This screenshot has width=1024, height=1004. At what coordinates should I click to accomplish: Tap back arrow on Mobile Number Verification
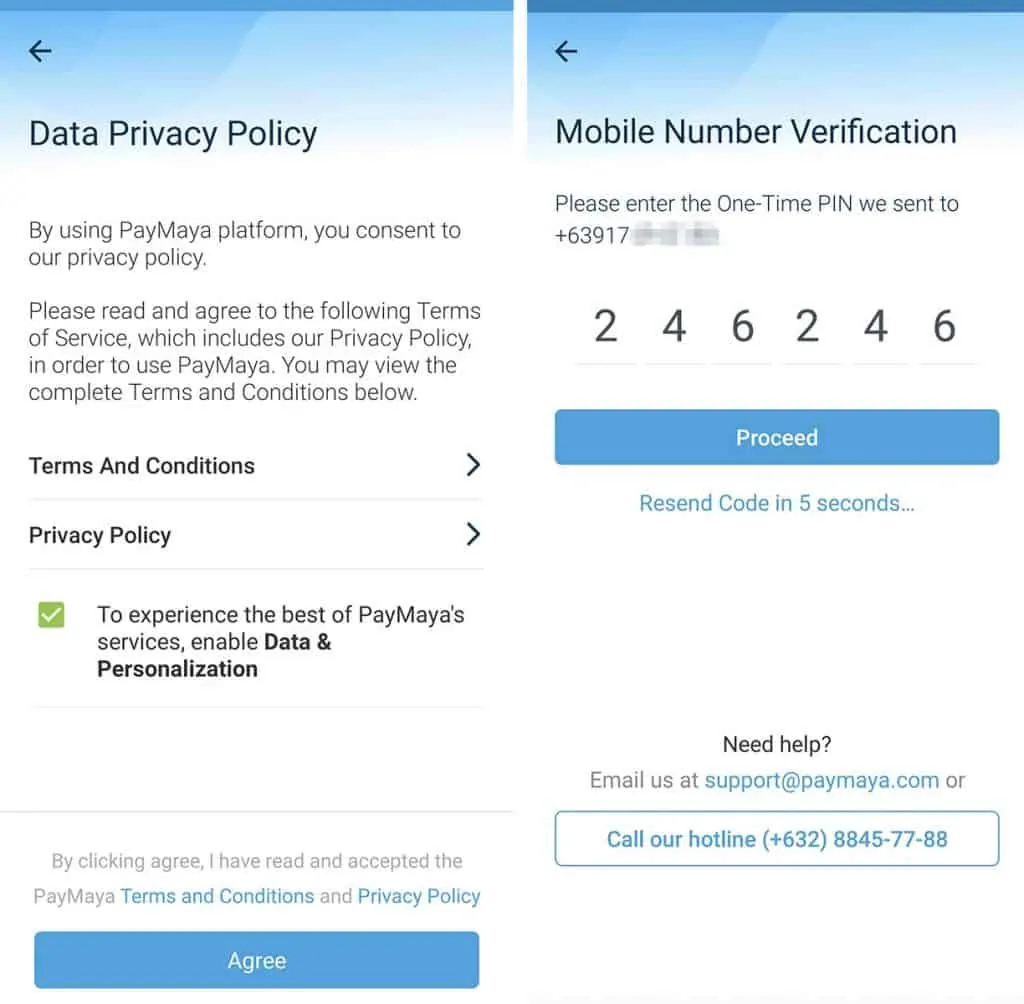tap(566, 51)
